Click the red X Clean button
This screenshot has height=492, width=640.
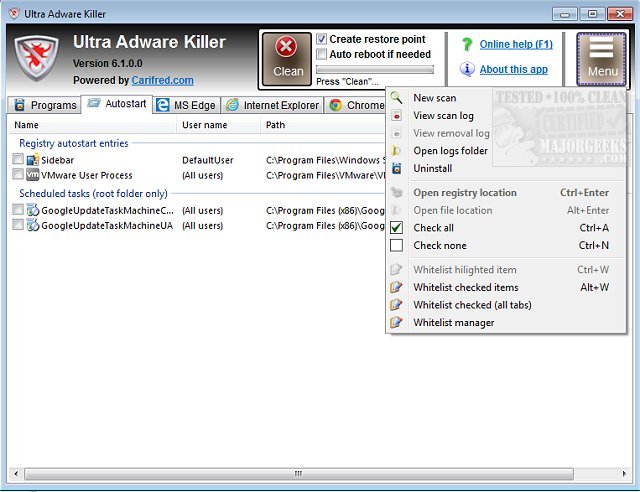(x=287, y=59)
